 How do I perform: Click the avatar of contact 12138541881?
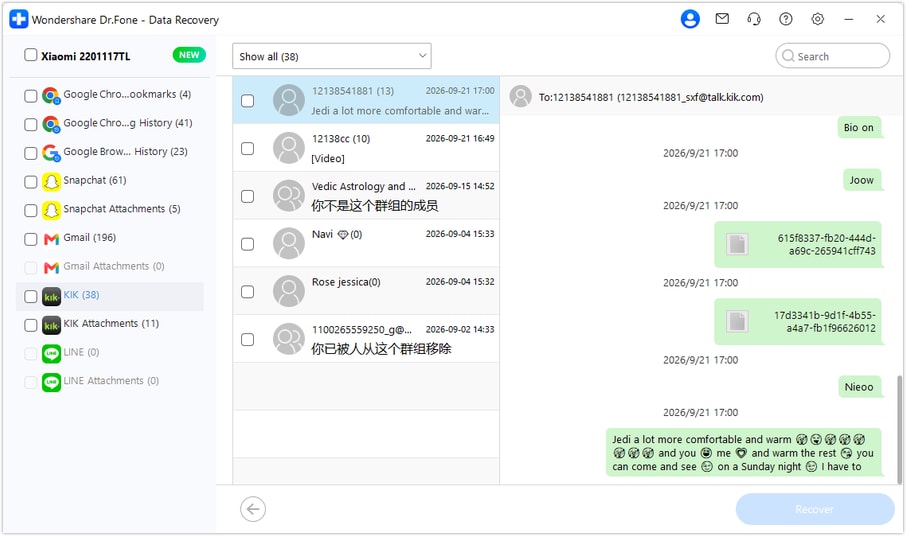point(289,100)
